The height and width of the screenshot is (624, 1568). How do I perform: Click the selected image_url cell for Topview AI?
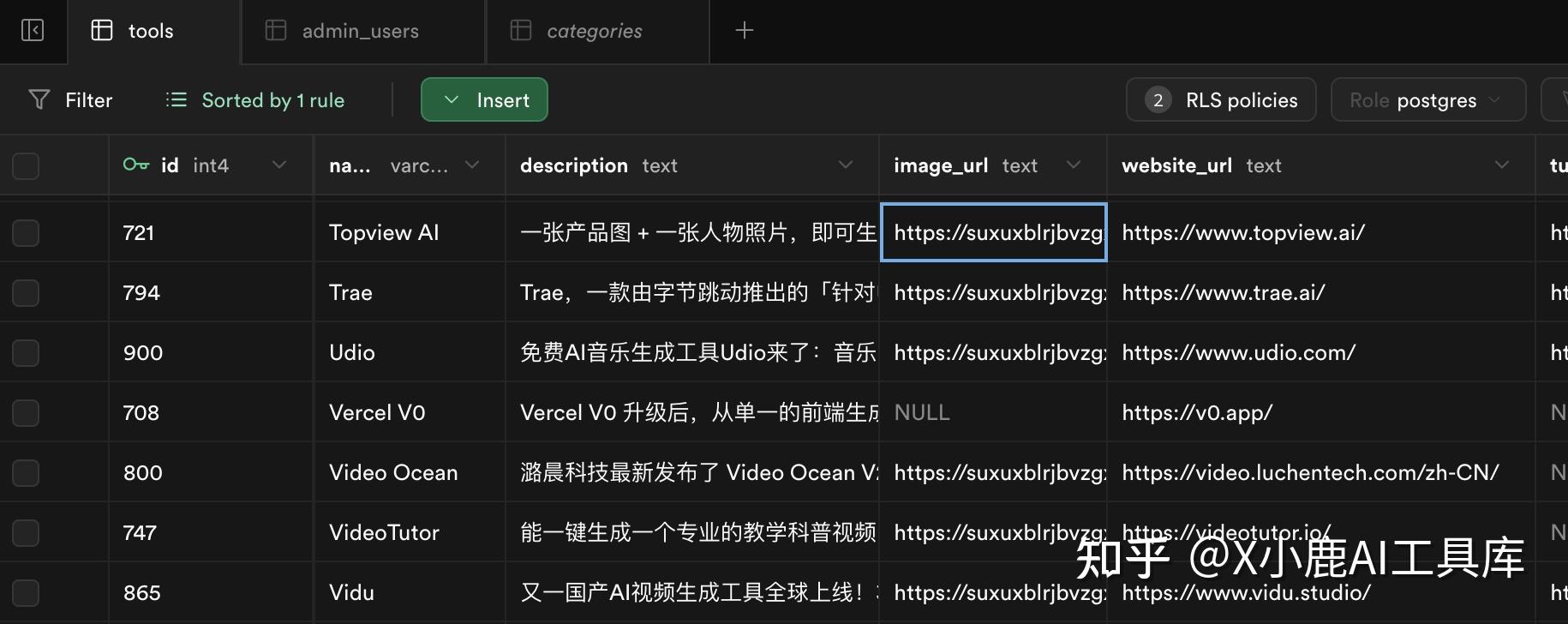994,232
